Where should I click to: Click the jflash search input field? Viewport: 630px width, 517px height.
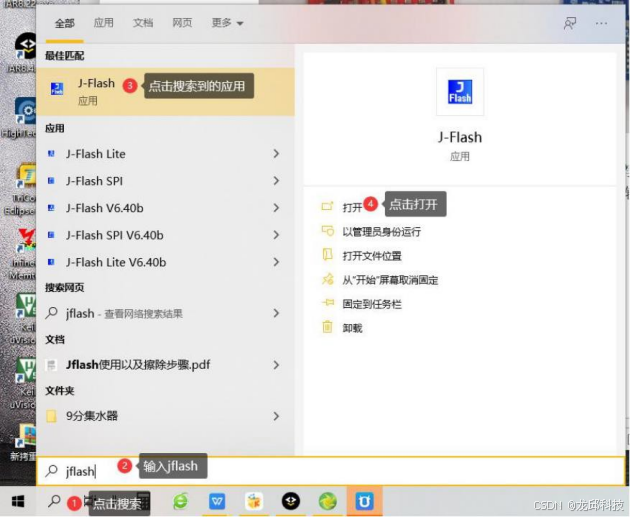point(331,471)
